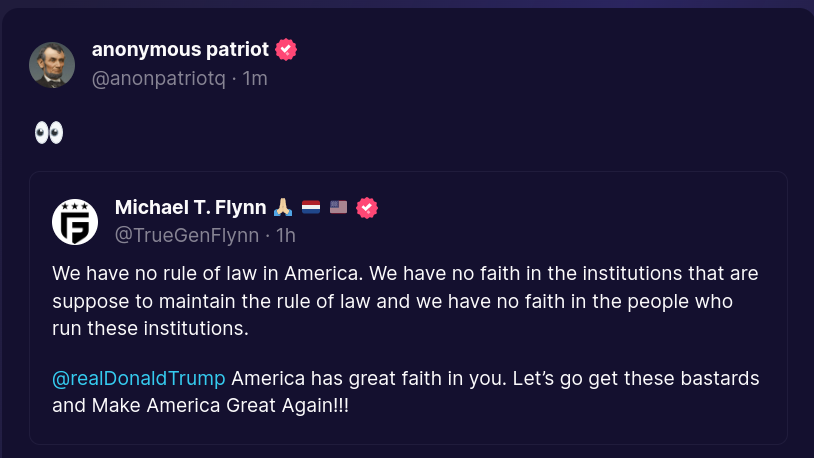Click the praying hands emoji
814x458 pixels.
(283, 208)
